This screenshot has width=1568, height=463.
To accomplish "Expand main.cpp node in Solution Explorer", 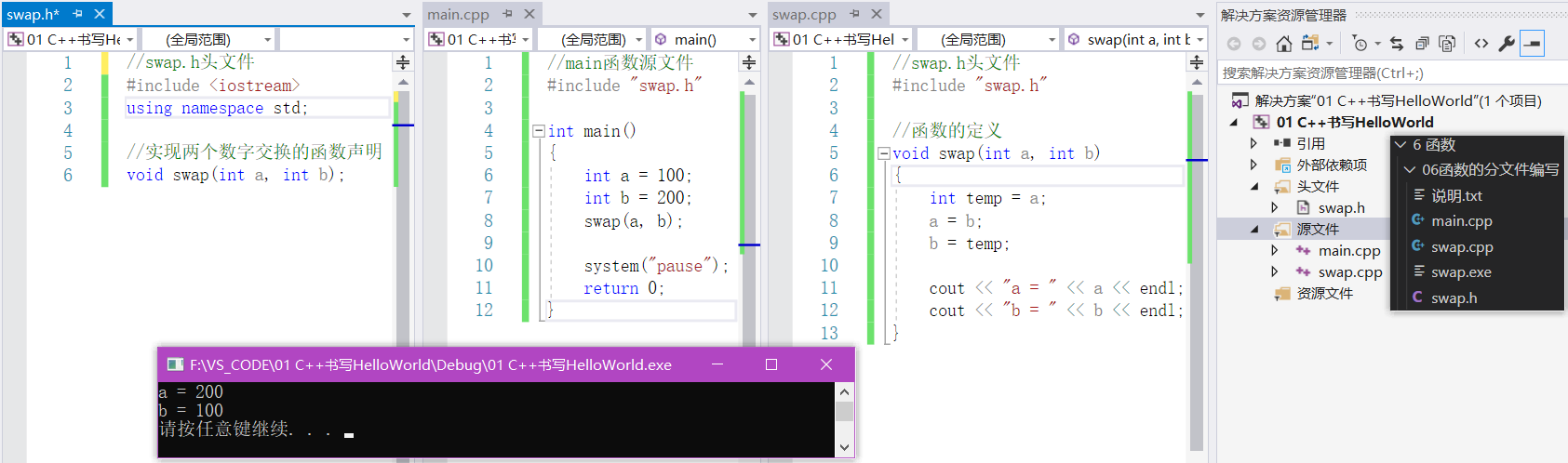I will 1275,250.
